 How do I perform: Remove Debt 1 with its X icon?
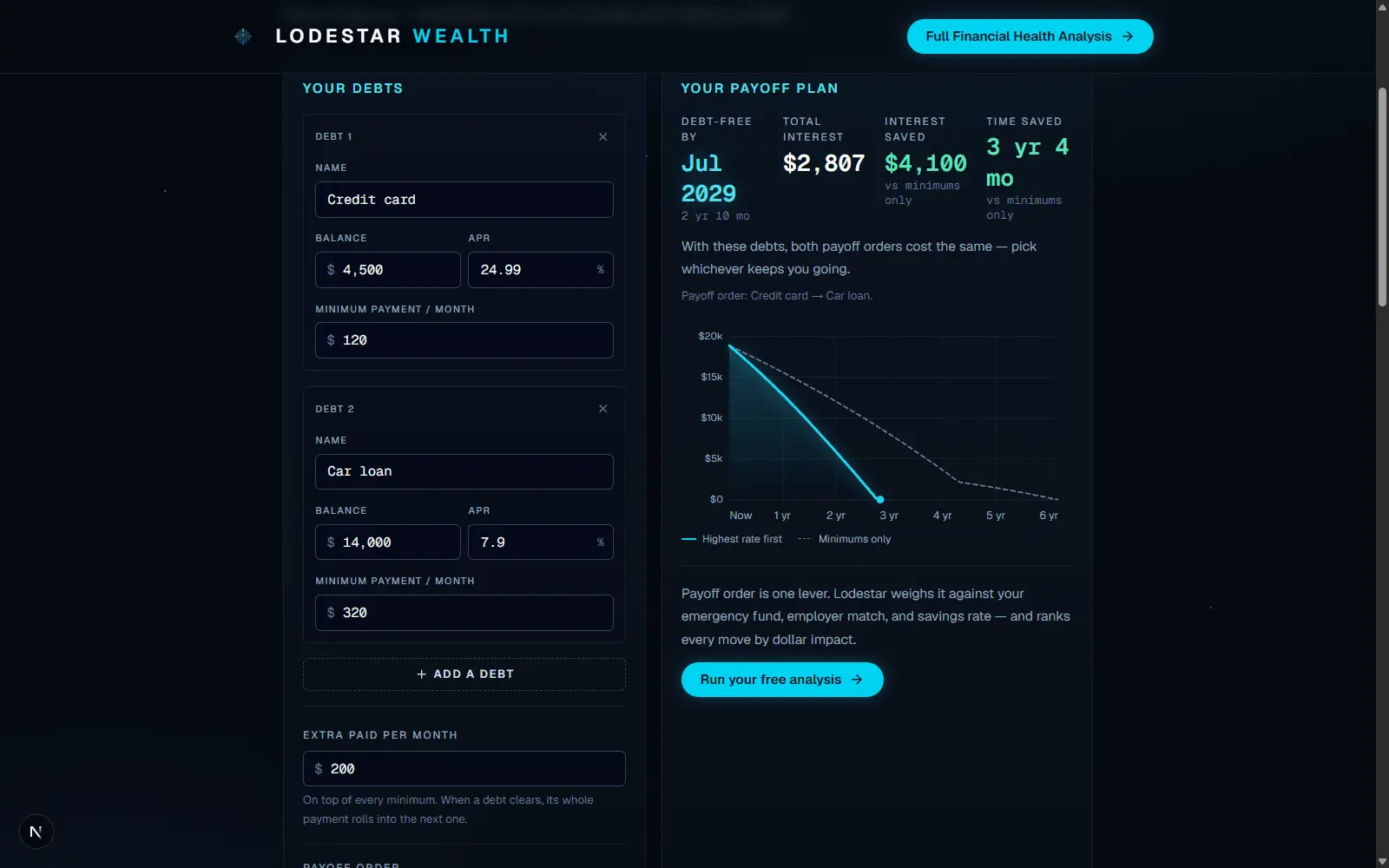(603, 137)
